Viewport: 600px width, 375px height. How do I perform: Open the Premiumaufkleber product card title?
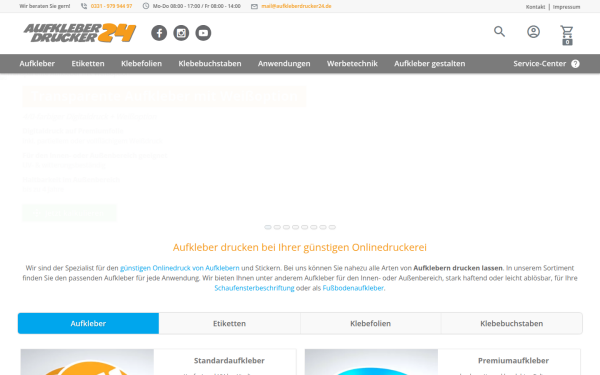513,360
